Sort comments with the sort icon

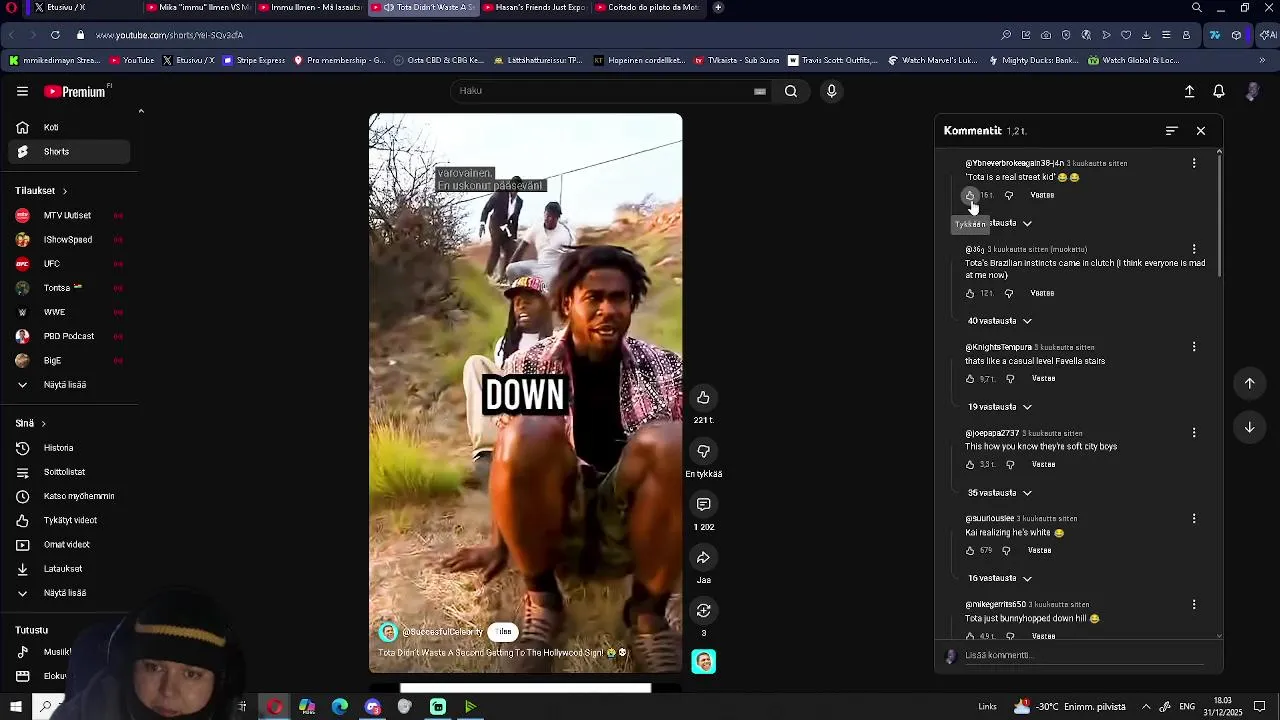tap(1172, 131)
